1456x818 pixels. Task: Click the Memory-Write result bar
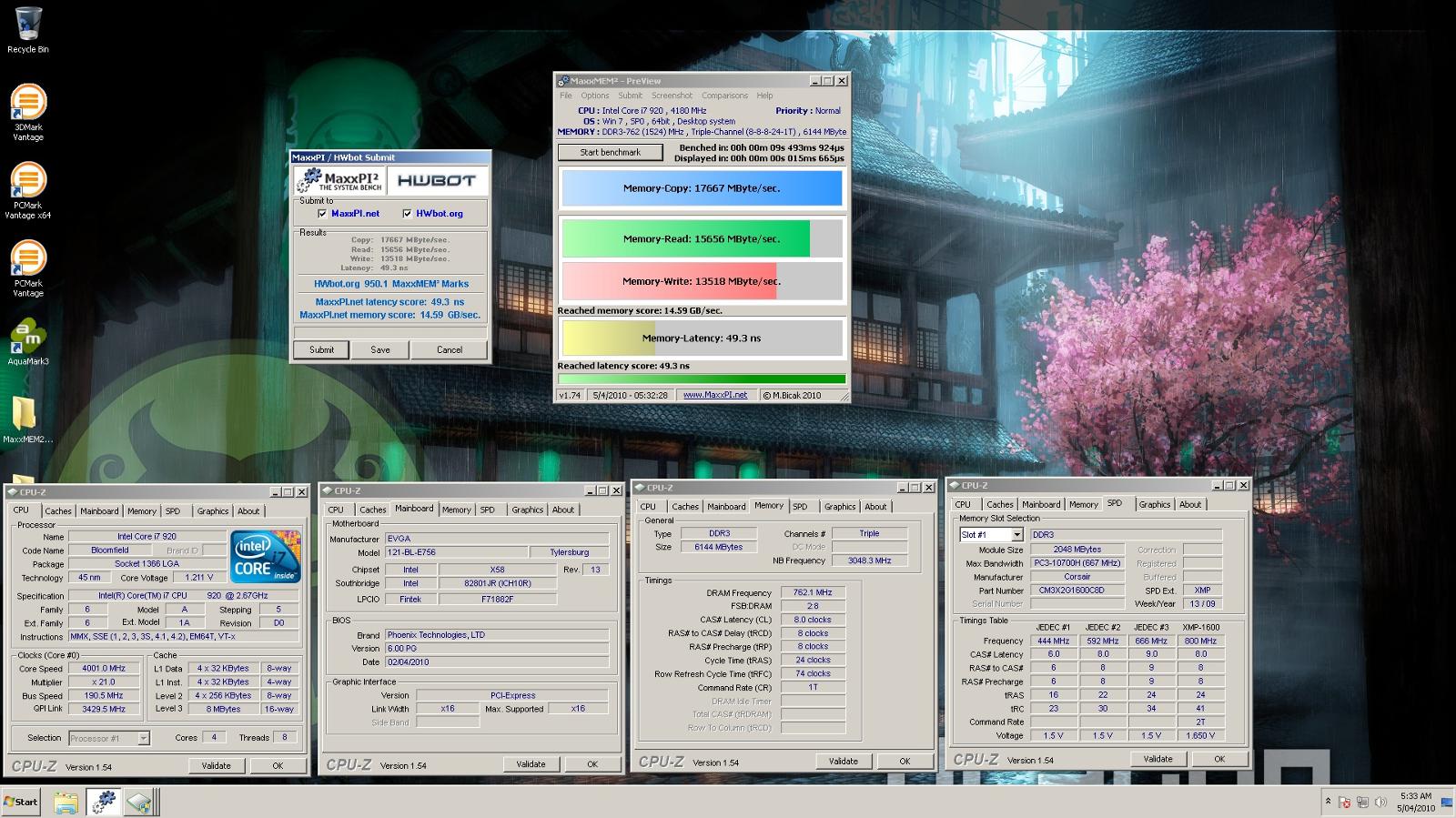point(702,281)
